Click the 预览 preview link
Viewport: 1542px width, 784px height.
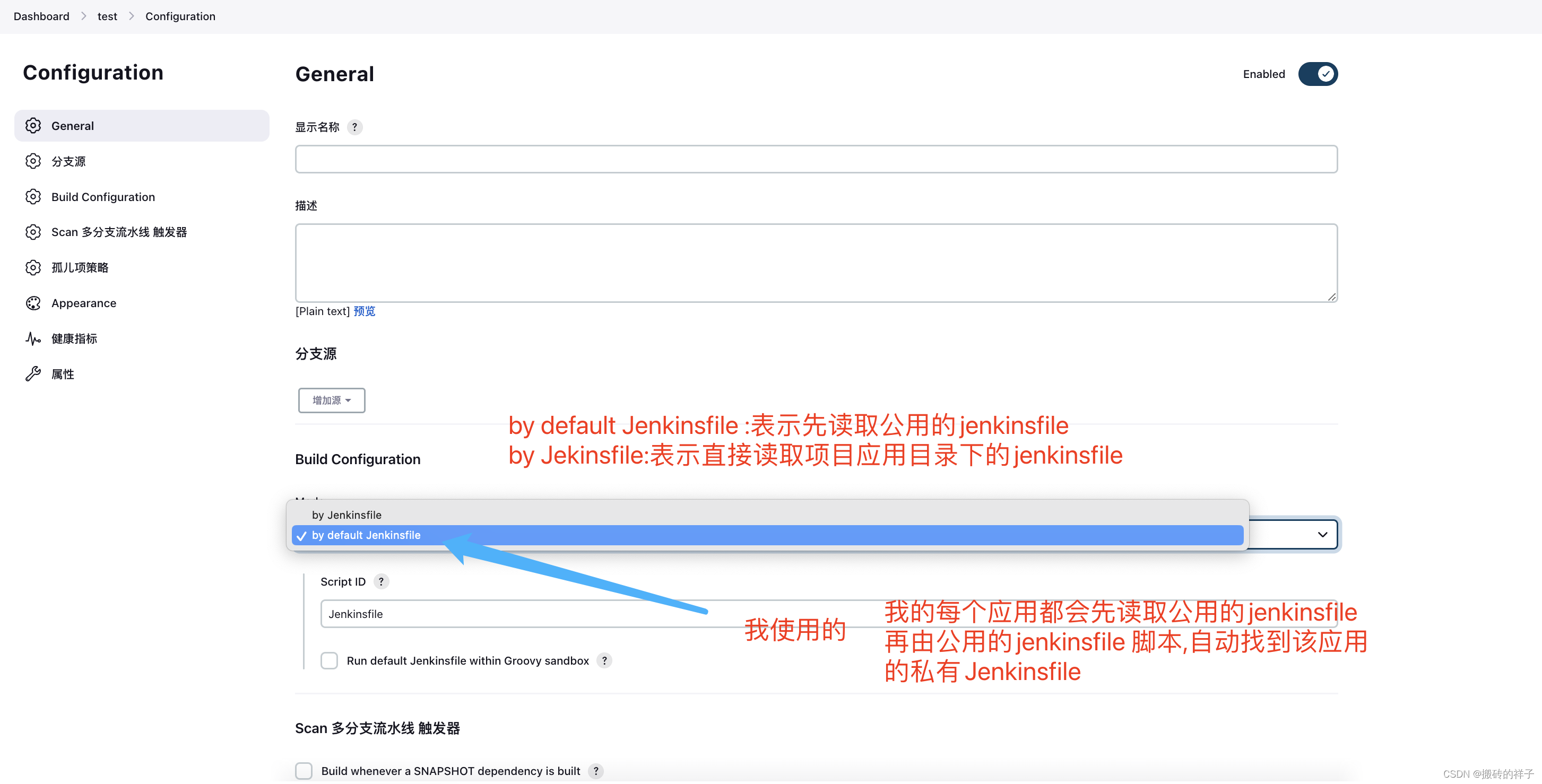(364, 311)
